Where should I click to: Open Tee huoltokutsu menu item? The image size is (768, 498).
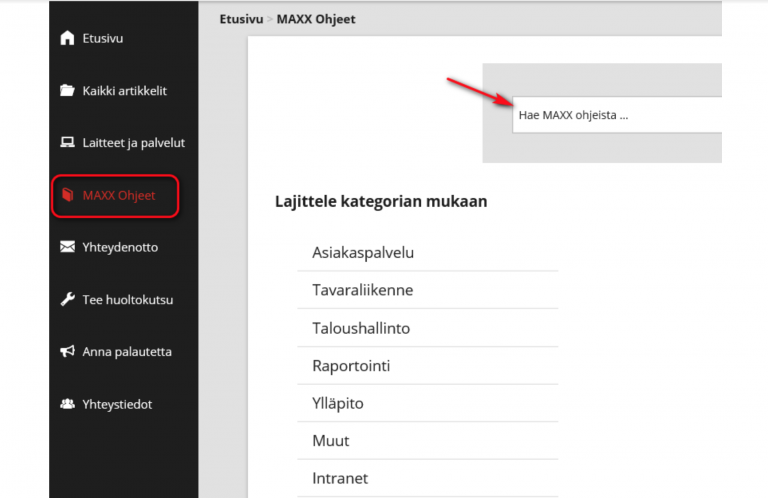[127, 300]
